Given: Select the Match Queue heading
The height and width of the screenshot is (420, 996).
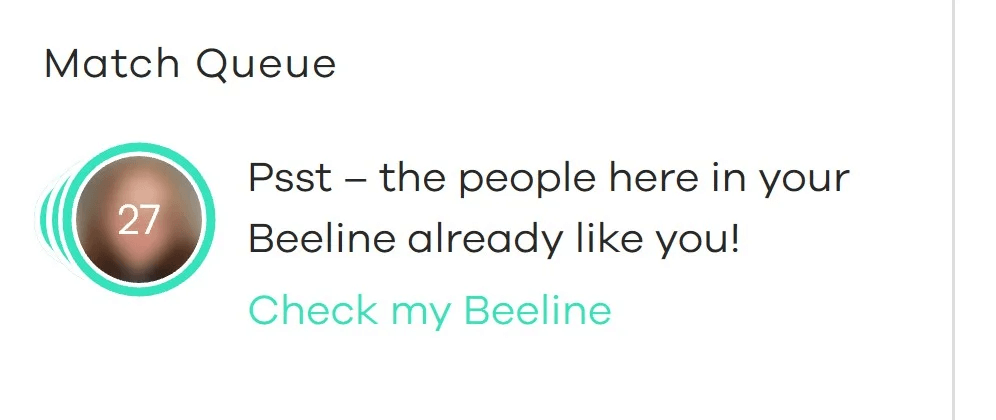Looking at the screenshot, I should click(x=190, y=65).
